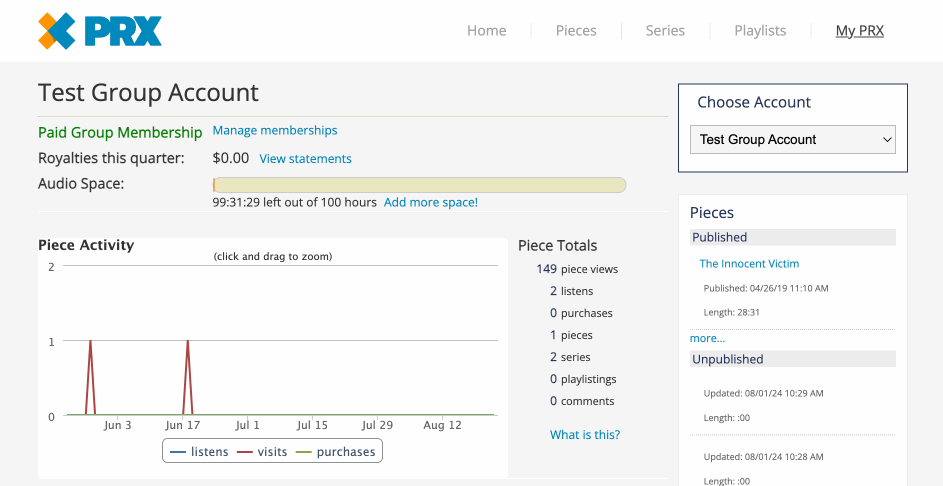
Task: Open the Home navigation item
Action: coord(487,31)
